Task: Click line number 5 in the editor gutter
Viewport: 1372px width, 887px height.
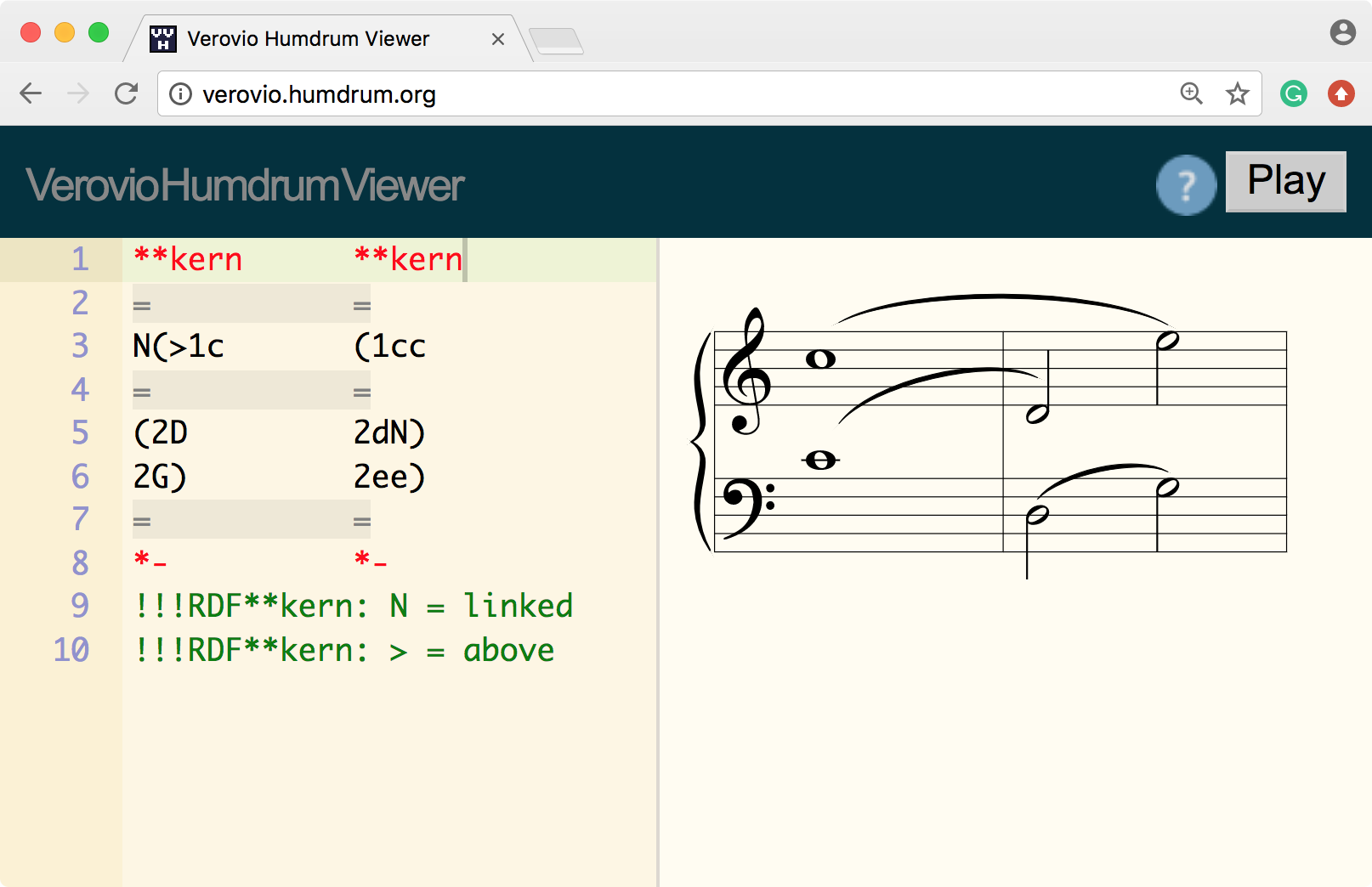Action: click(79, 432)
